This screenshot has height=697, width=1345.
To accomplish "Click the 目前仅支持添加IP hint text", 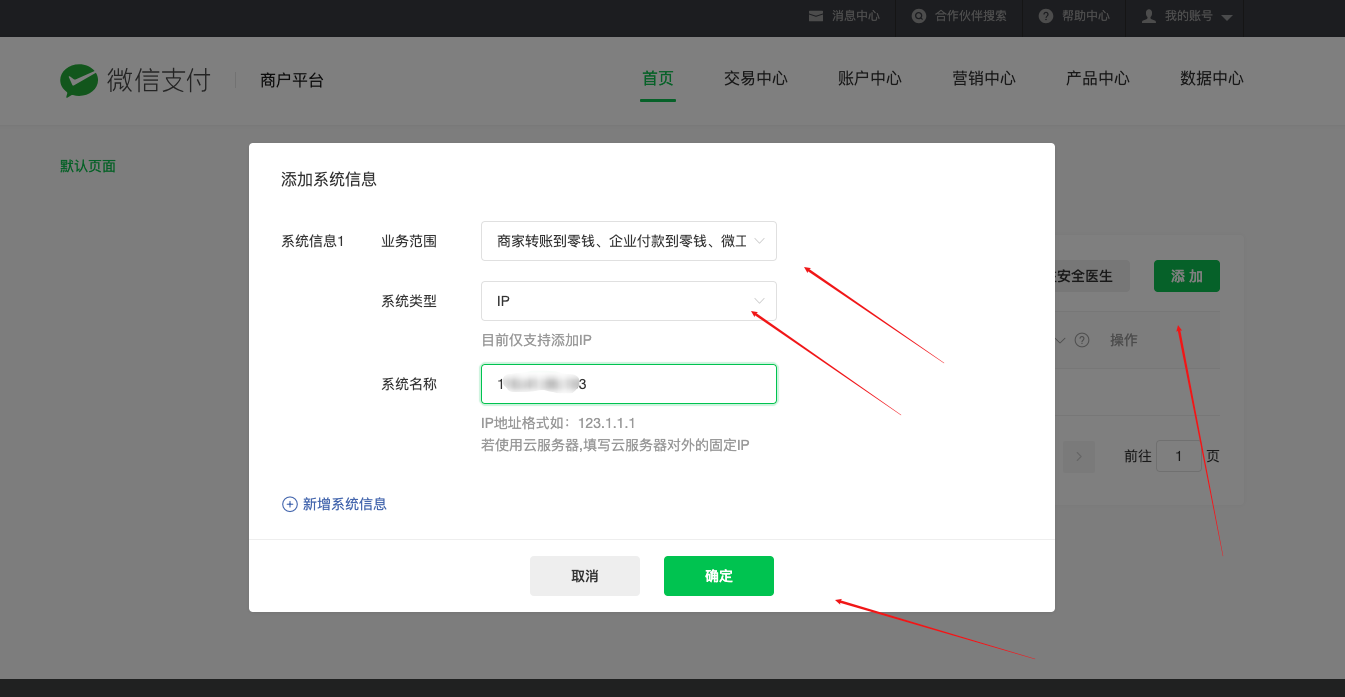I will 537,340.
